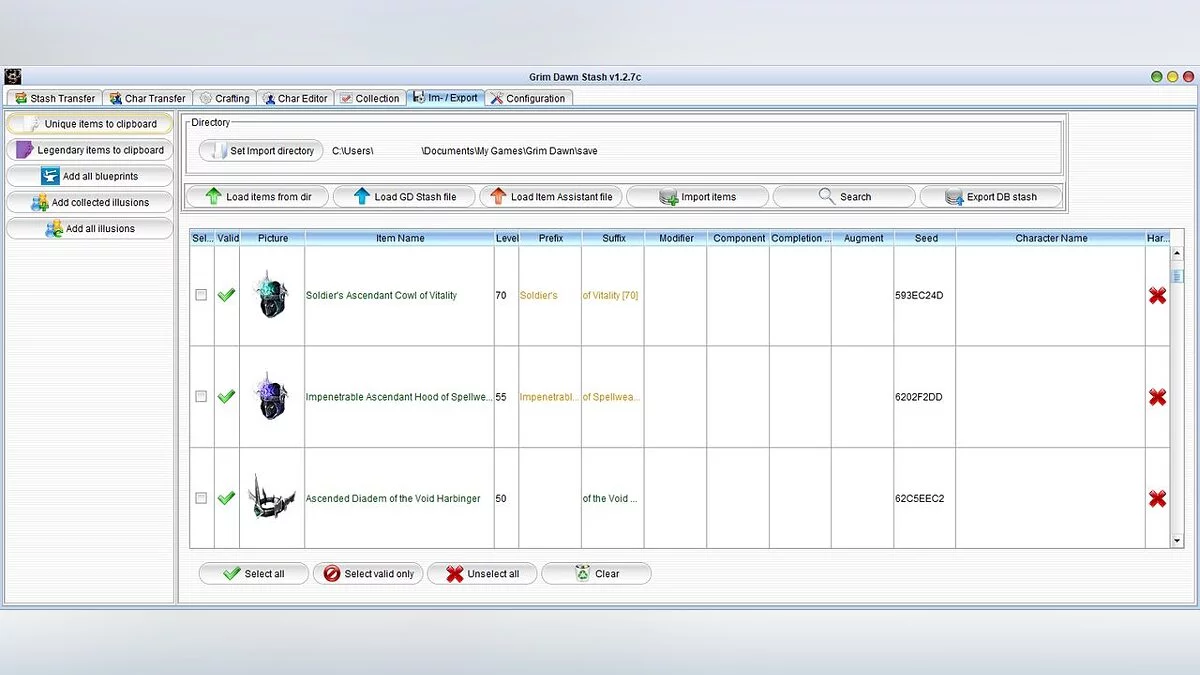Sort by Item Name column header
This screenshot has width=1200, height=675.
tap(400, 238)
